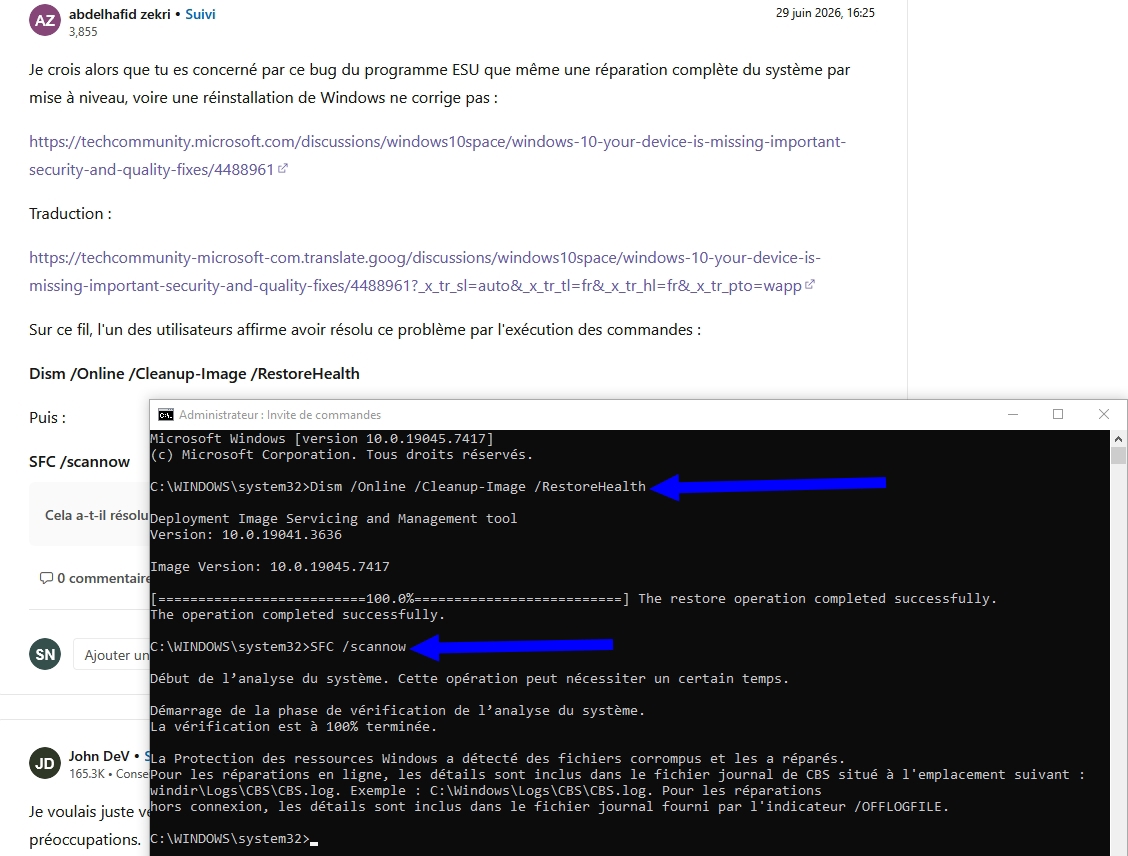1128x856 pixels.
Task: Click the command prompt scrollbar thumb
Action: coord(1118,455)
